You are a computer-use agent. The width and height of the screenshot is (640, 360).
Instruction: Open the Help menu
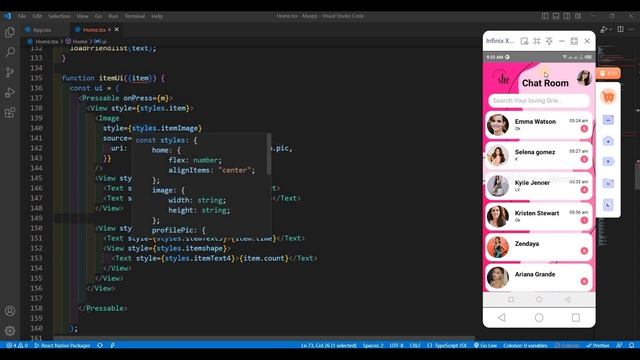[x=157, y=16]
